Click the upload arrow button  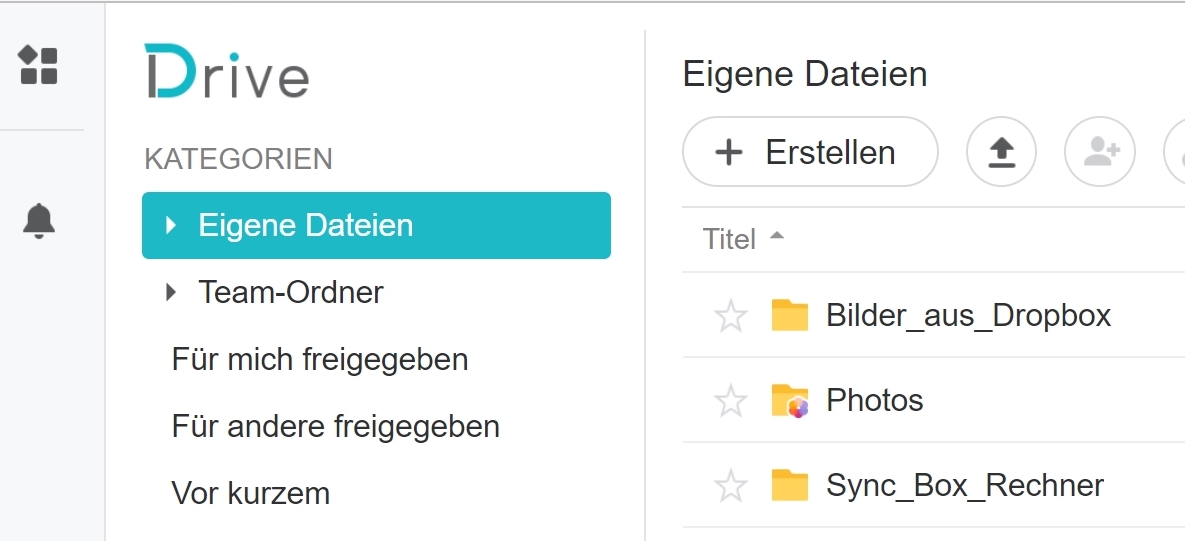tap(1001, 152)
